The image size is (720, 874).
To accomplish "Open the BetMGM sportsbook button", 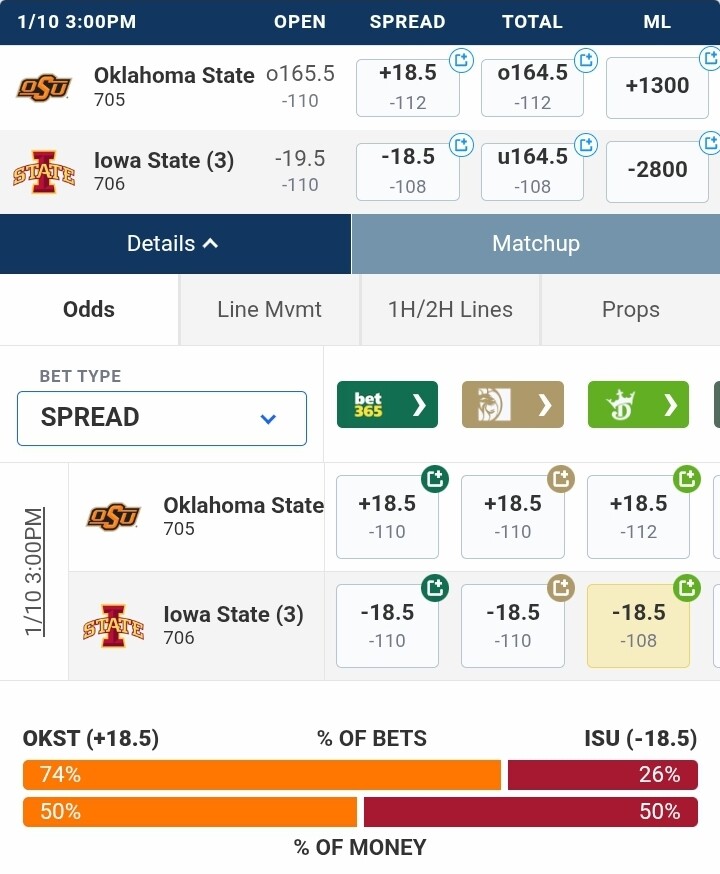I will (513, 405).
